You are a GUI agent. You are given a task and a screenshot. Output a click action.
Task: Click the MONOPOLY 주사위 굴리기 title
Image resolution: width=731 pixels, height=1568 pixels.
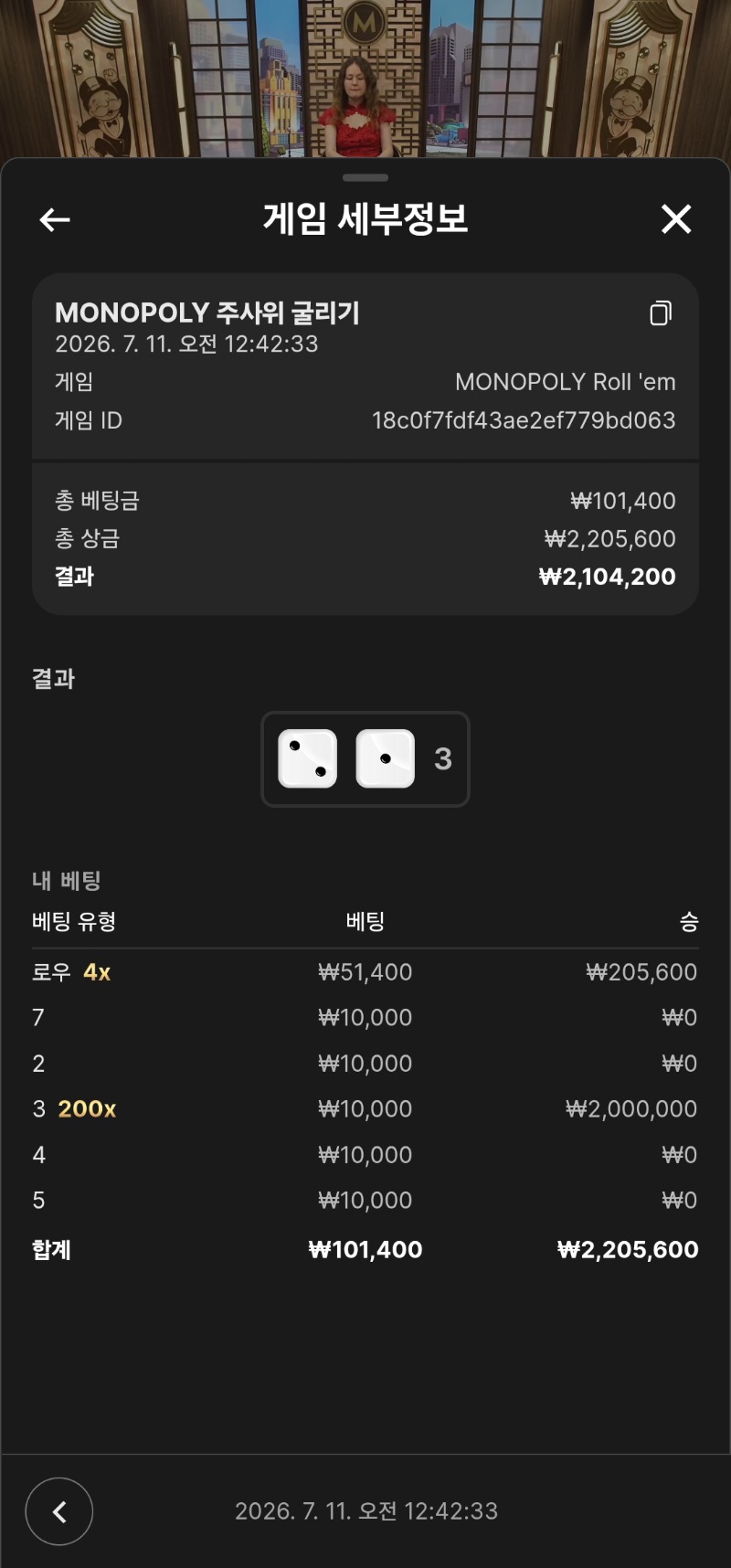tap(207, 313)
